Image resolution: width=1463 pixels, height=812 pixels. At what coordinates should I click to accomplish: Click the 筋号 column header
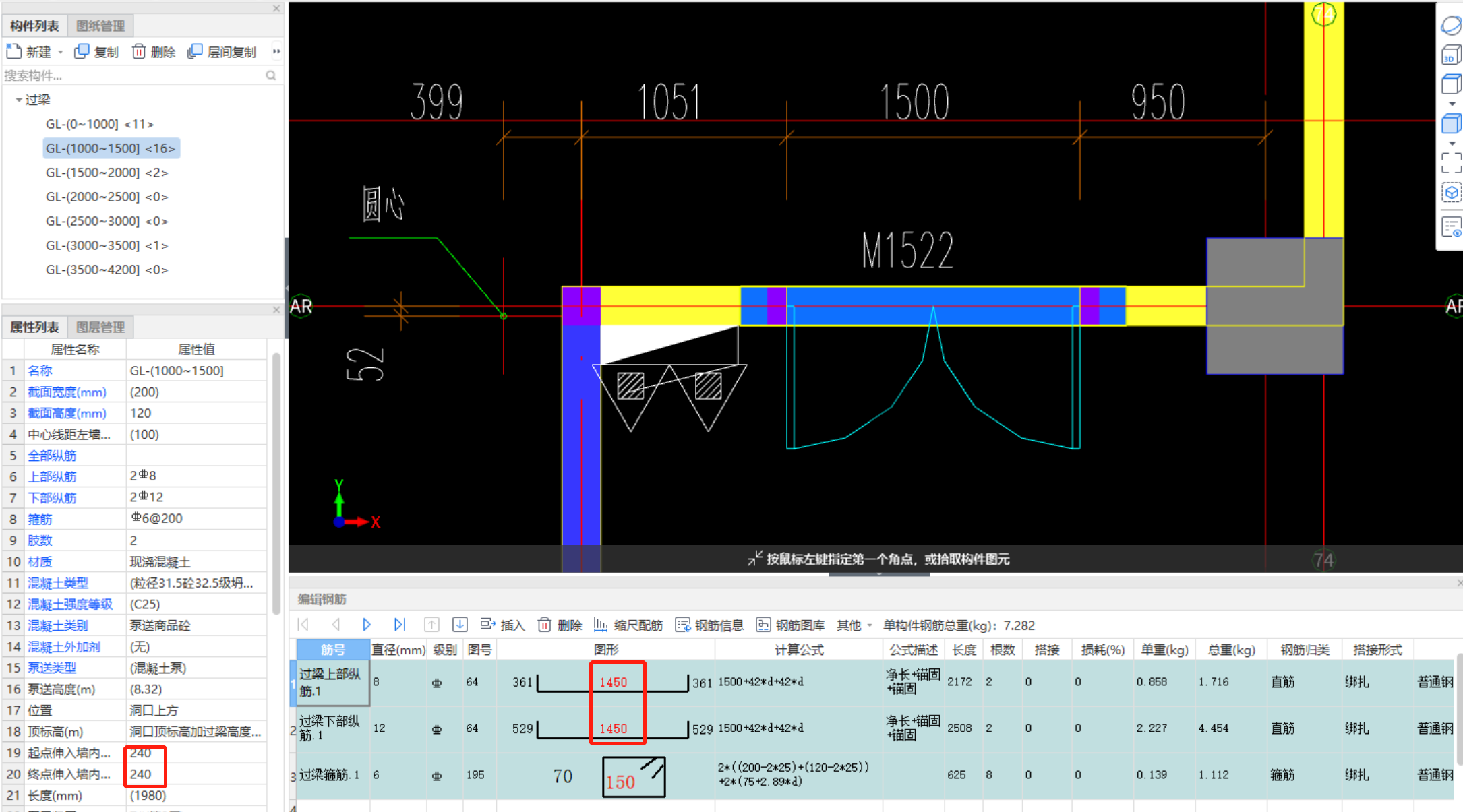pyautogui.click(x=333, y=650)
